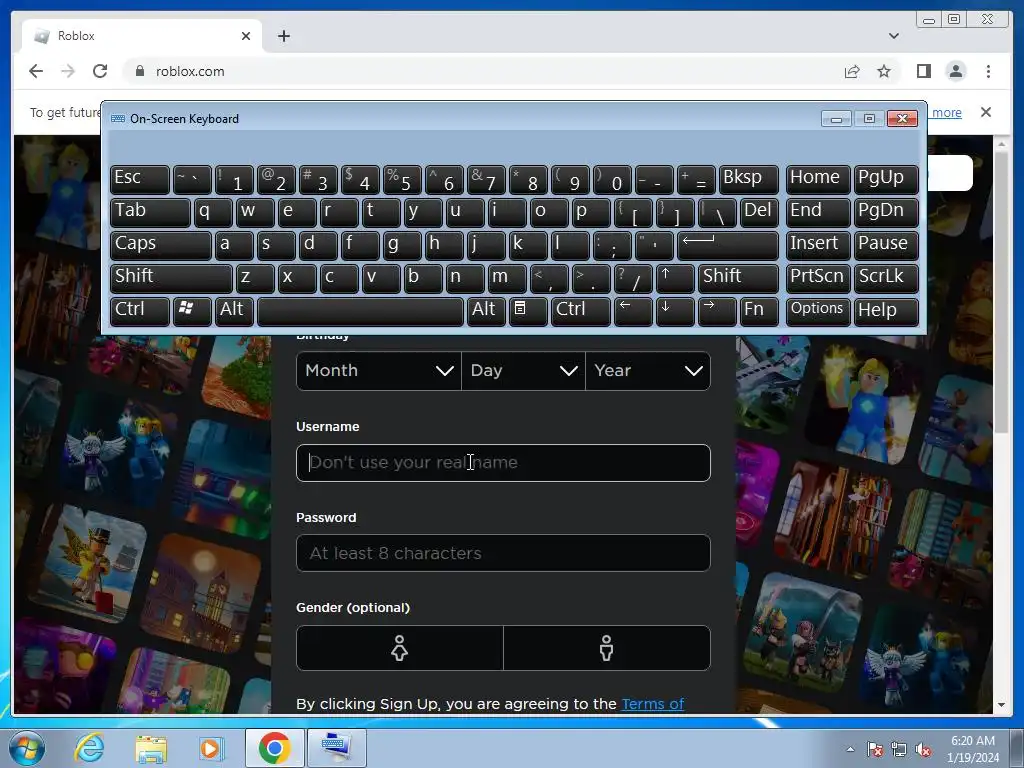Toggle the left Alt key
This screenshot has height=768, width=1024.
pos(234,312)
